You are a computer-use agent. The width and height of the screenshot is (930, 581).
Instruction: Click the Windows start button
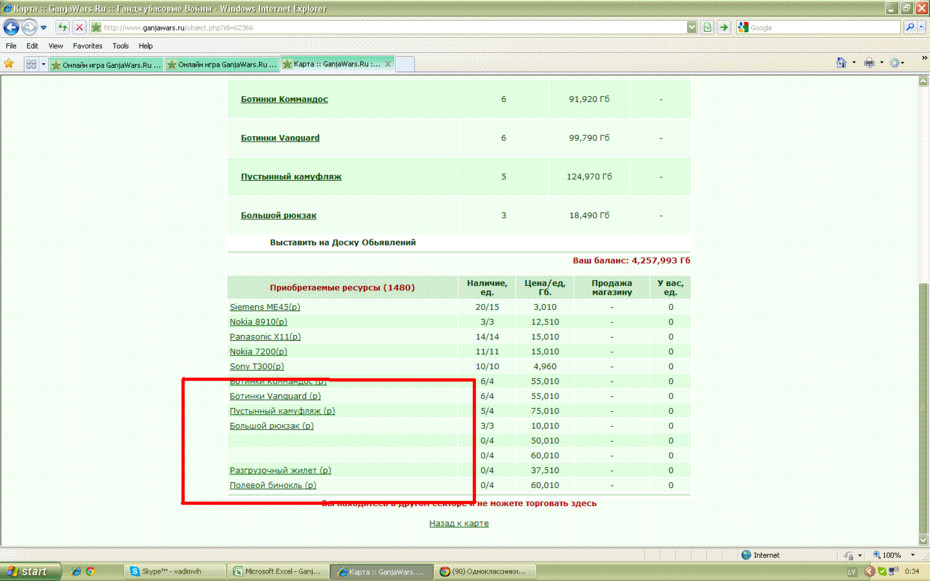pos(30,572)
